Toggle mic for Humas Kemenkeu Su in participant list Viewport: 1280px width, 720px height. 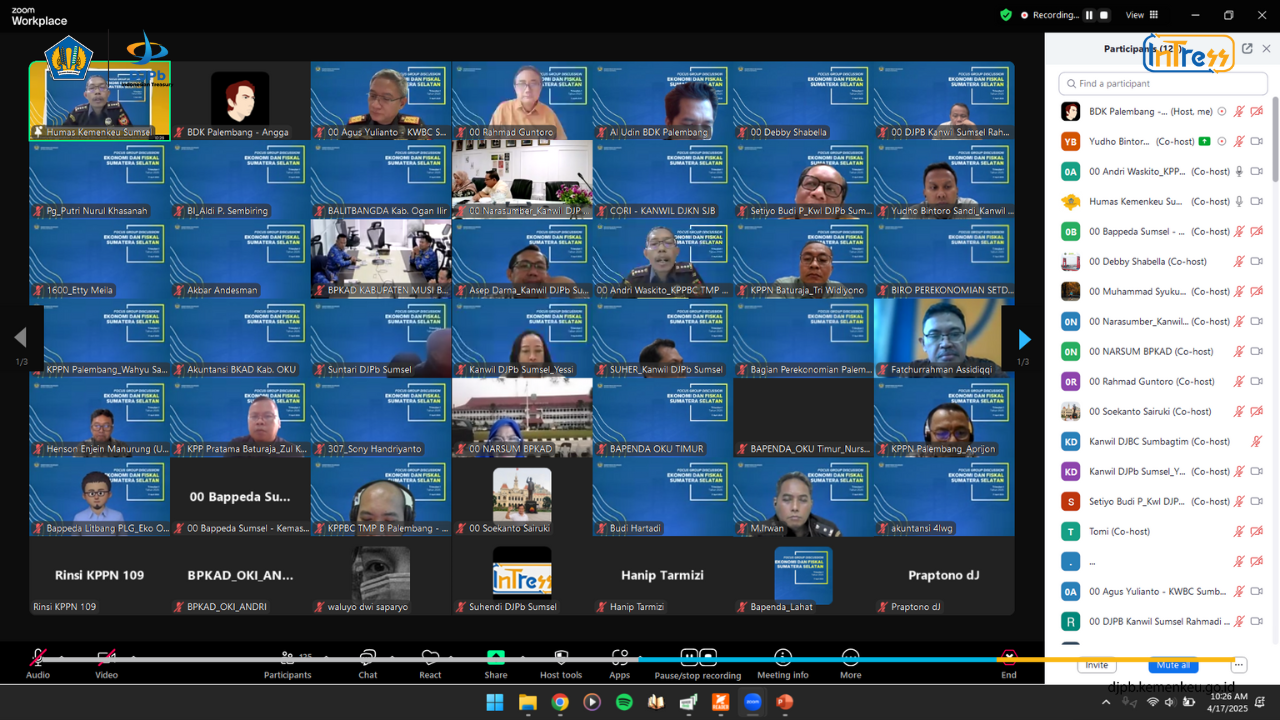[x=1239, y=201]
